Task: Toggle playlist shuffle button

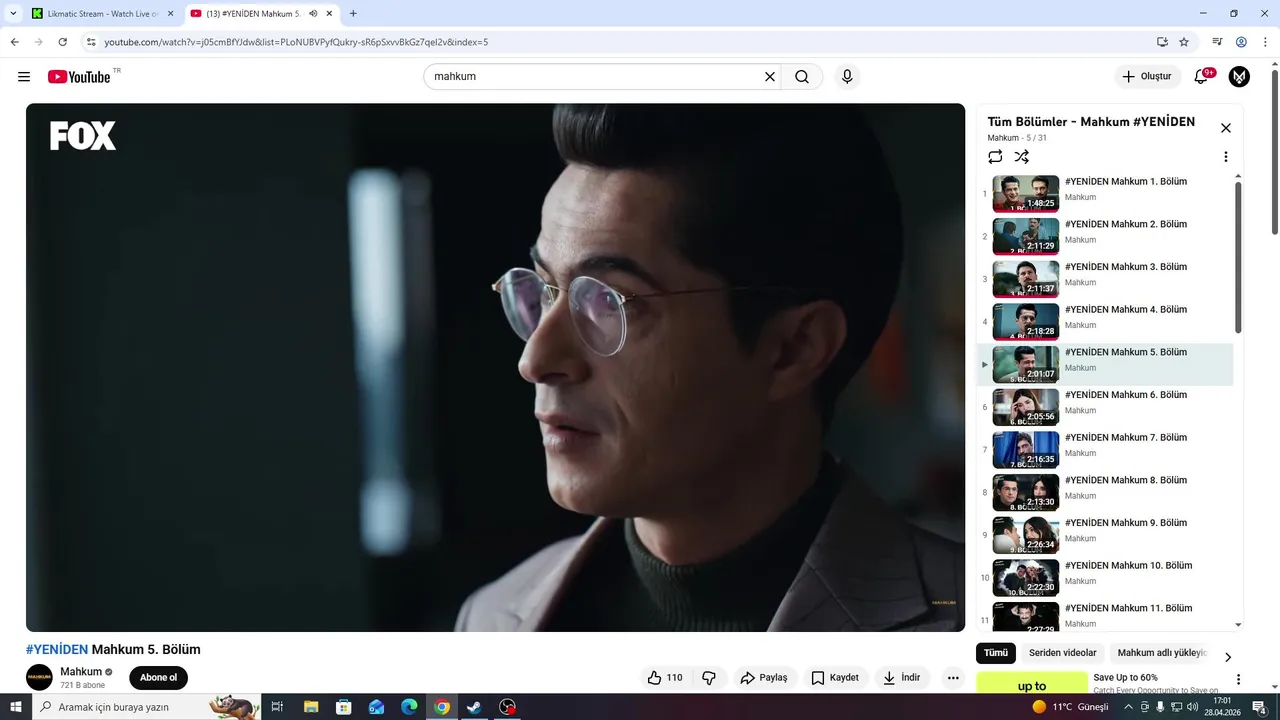Action: coord(1021,157)
